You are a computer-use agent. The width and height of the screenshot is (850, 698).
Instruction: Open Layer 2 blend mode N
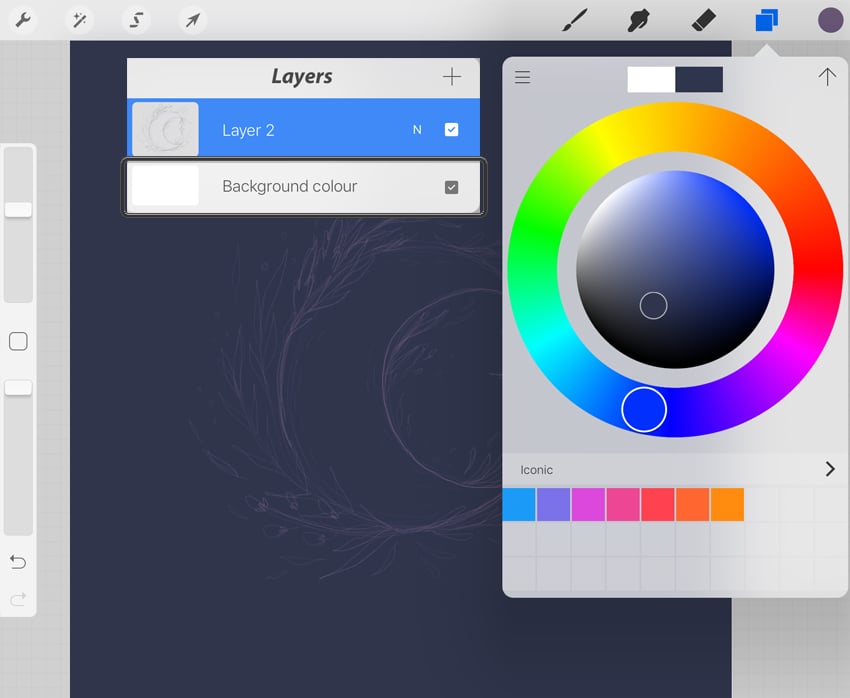pyautogui.click(x=417, y=130)
